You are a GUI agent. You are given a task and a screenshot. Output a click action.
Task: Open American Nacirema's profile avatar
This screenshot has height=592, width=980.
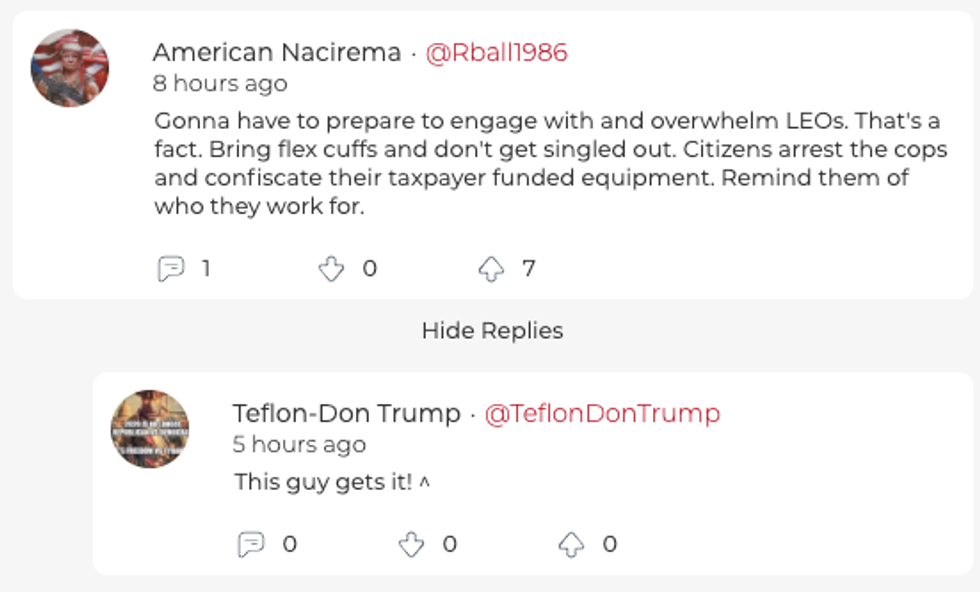pyautogui.click(x=69, y=68)
